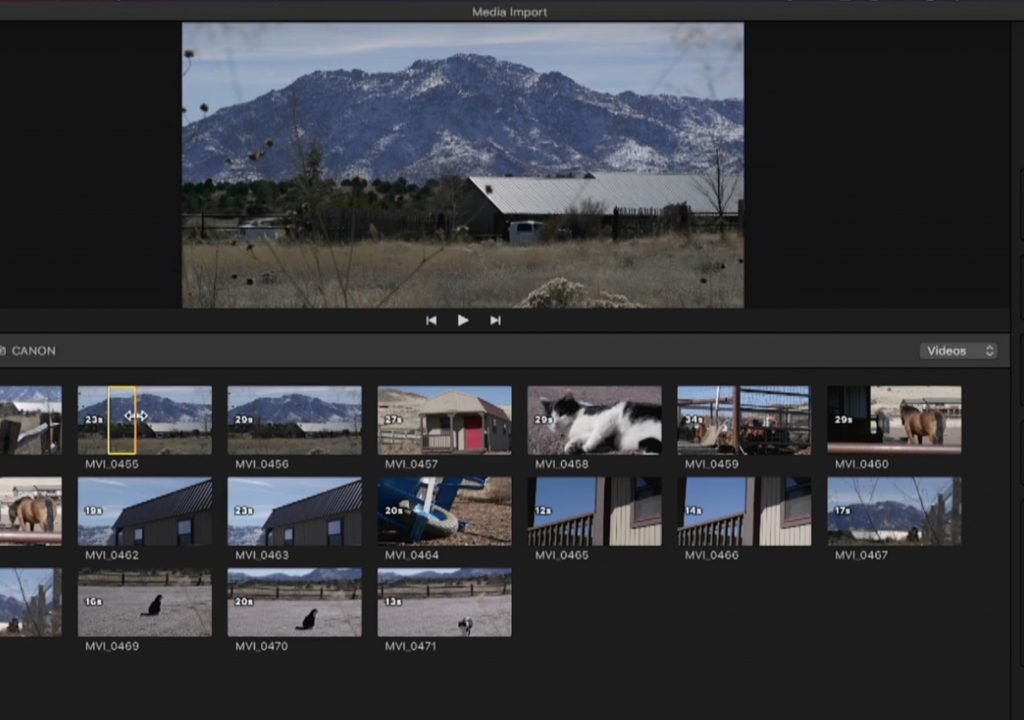Select MVI_0459 corral clip thumbnail
1024x720 pixels.
[x=744, y=419]
